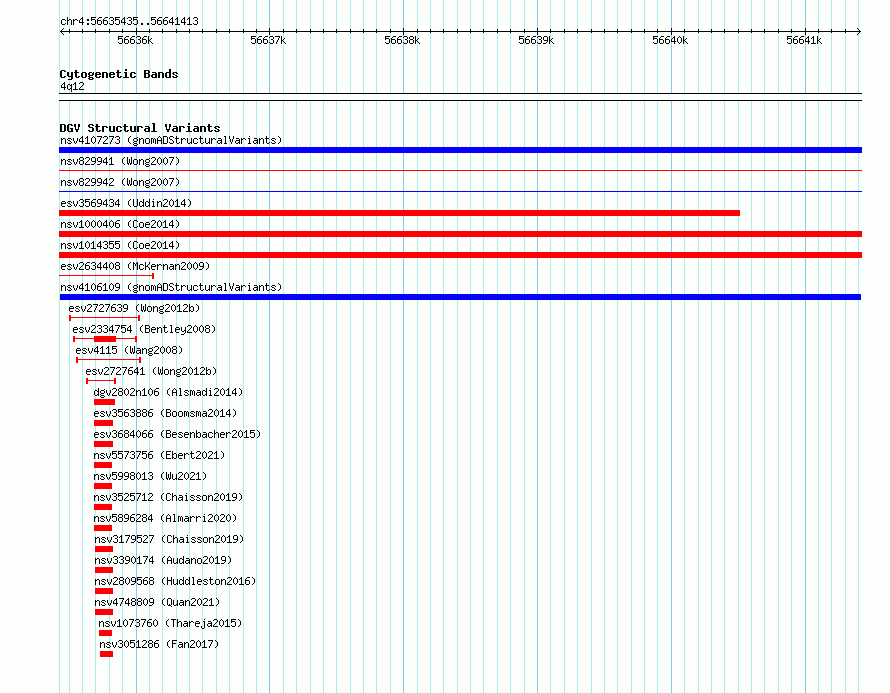Image resolution: width=890 pixels, height=693 pixels.
Task: Click the red block under dgv2802n106
Action: [104, 402]
